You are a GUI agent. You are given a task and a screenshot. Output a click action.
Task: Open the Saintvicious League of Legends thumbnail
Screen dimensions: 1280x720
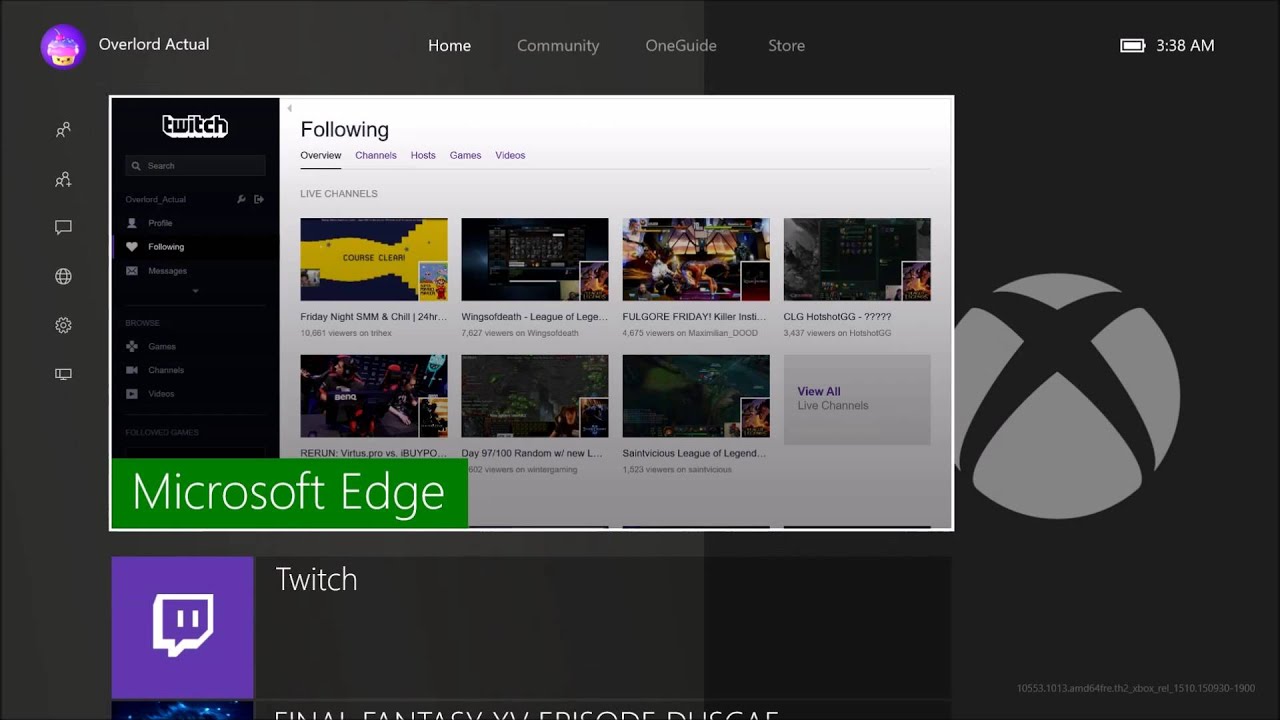click(696, 396)
